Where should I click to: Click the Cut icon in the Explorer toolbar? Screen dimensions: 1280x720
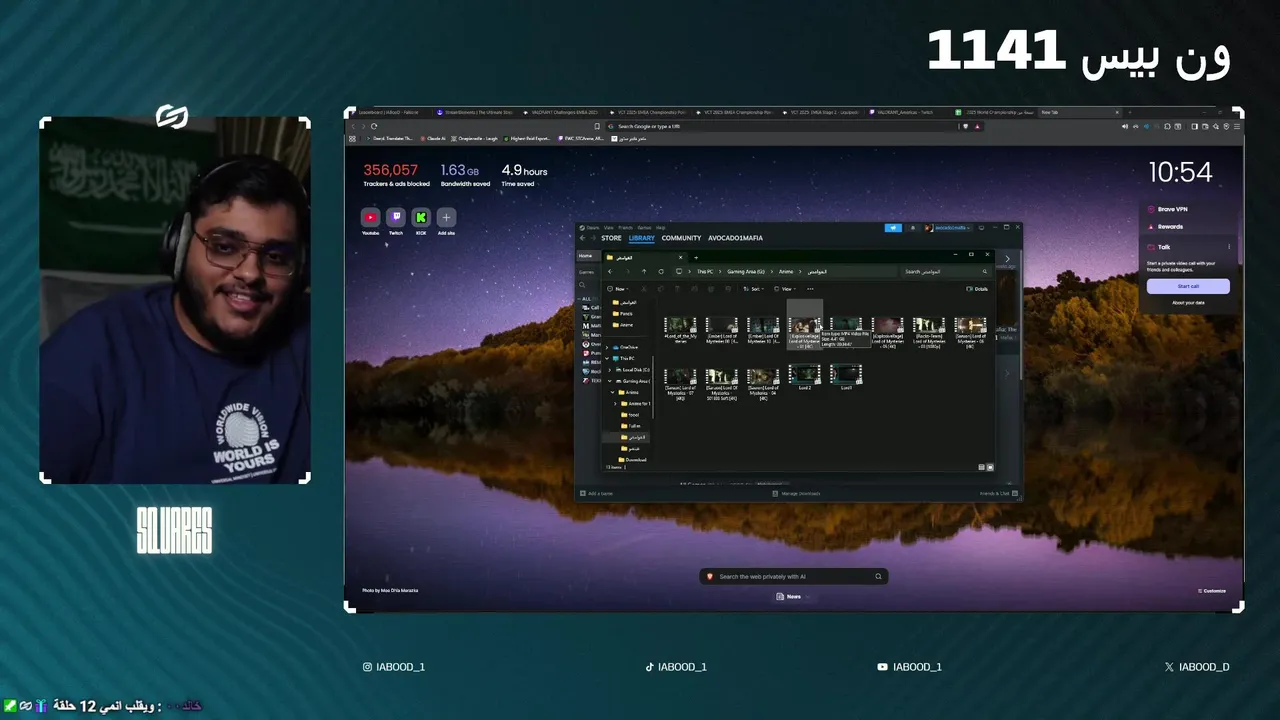click(x=644, y=289)
